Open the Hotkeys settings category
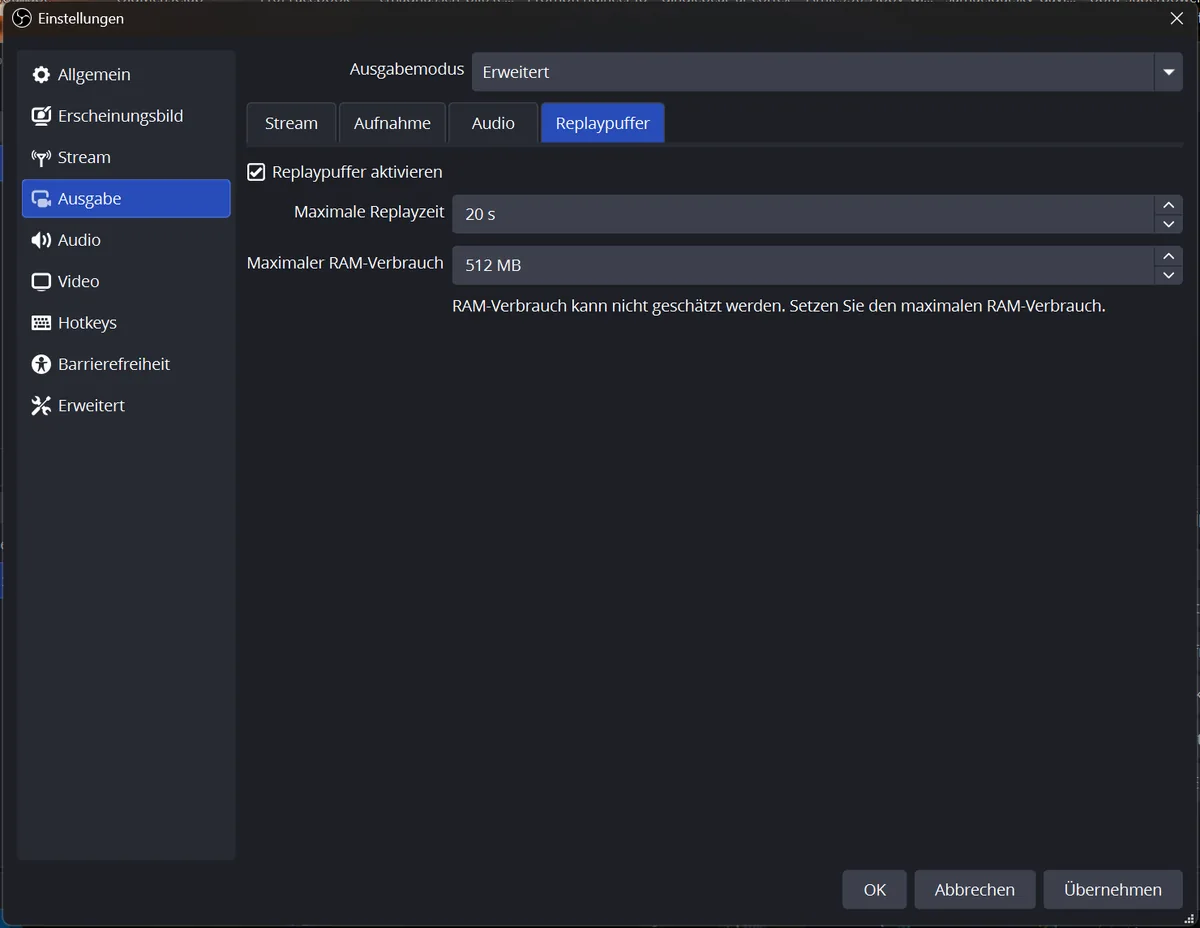 [126, 323]
